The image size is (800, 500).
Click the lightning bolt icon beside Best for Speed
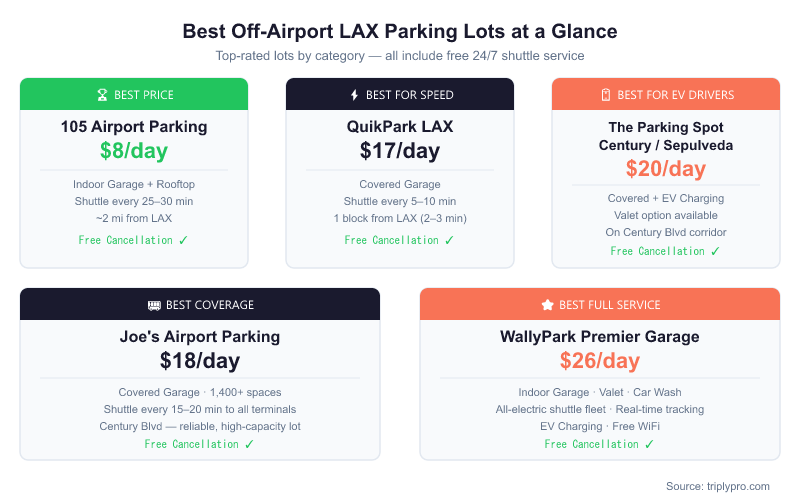[x=353, y=95]
